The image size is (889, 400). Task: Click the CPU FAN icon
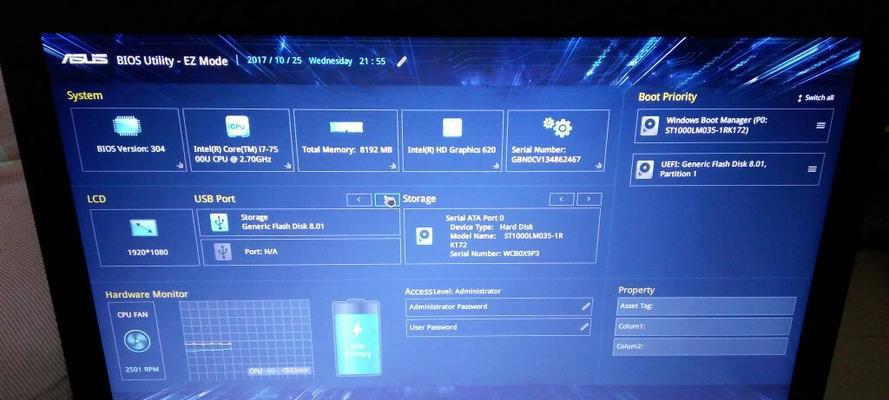pos(137,341)
